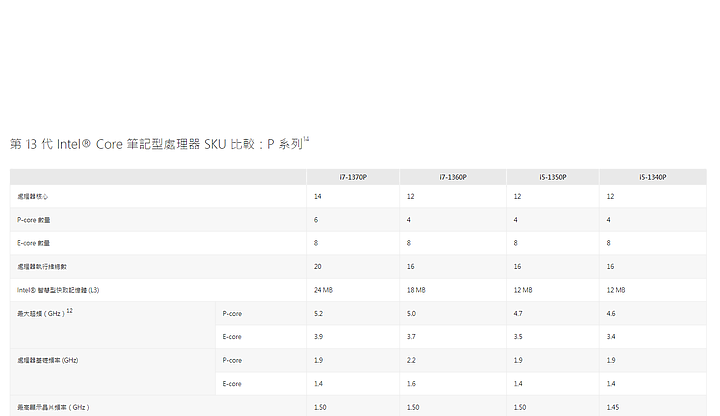The image size is (720, 416).
Task: Click 12 MB cache for i5-1350P
Action: click(x=523, y=290)
